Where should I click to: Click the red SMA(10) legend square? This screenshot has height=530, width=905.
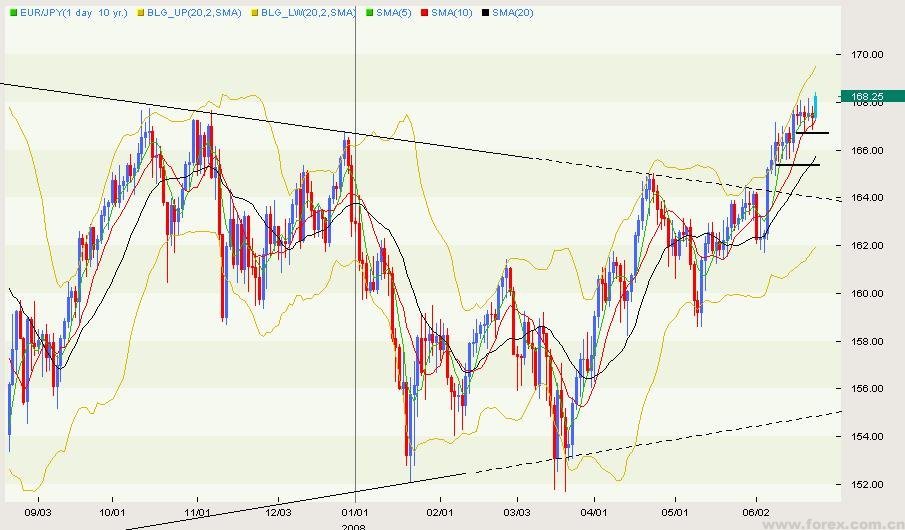point(424,12)
